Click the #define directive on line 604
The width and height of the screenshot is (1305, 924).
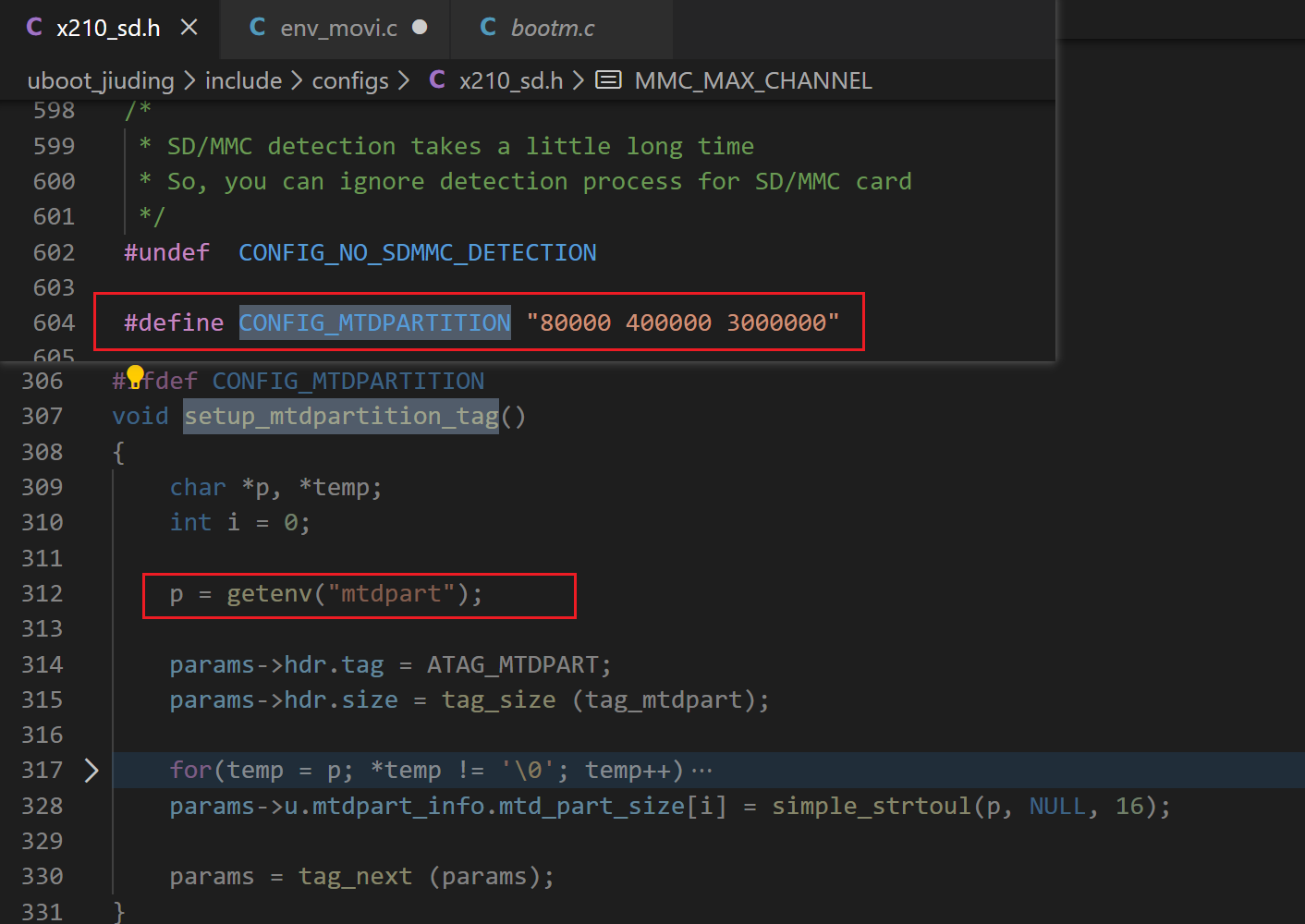[174, 322]
